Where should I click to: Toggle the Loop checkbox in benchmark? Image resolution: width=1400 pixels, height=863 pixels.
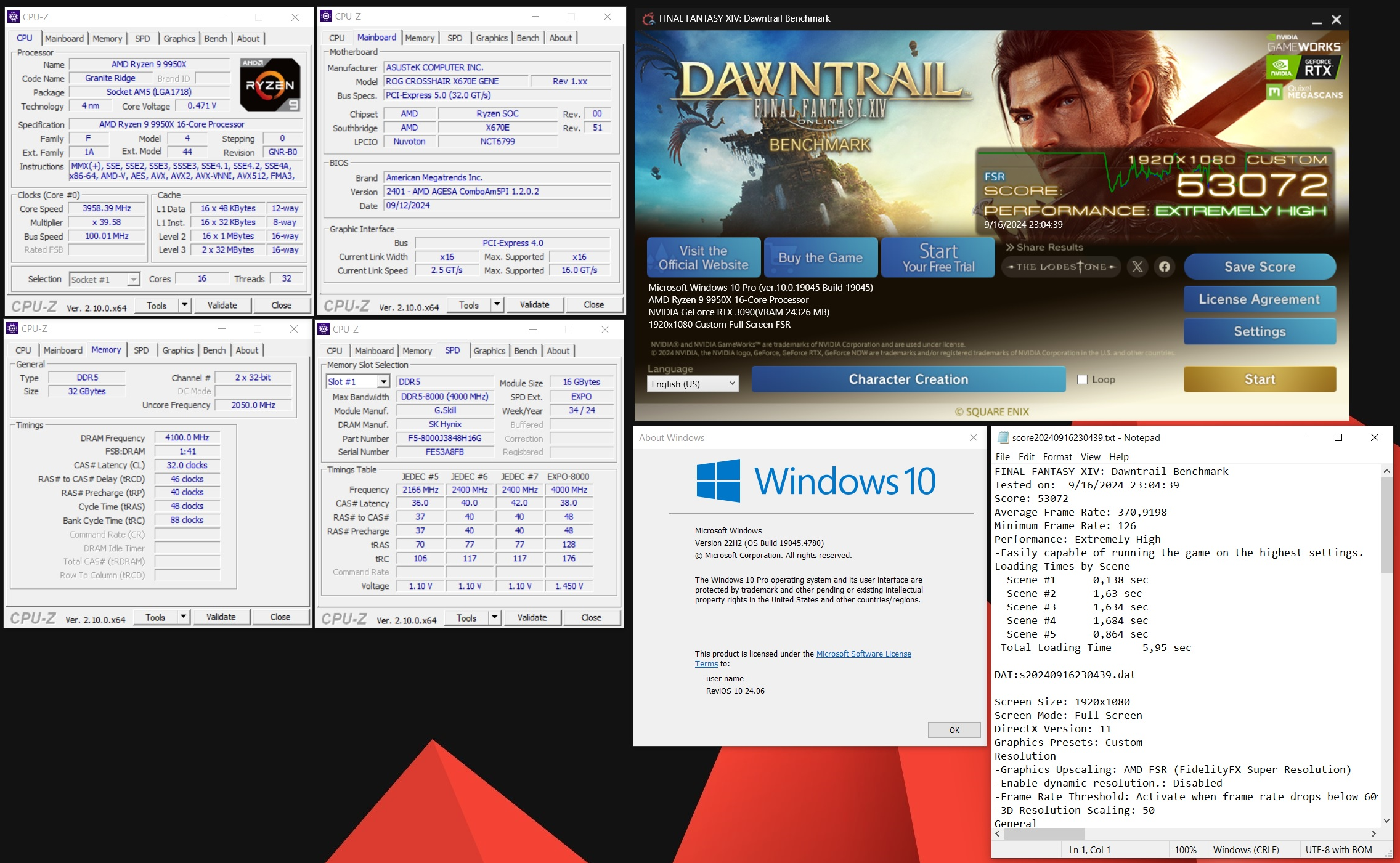coord(1082,379)
